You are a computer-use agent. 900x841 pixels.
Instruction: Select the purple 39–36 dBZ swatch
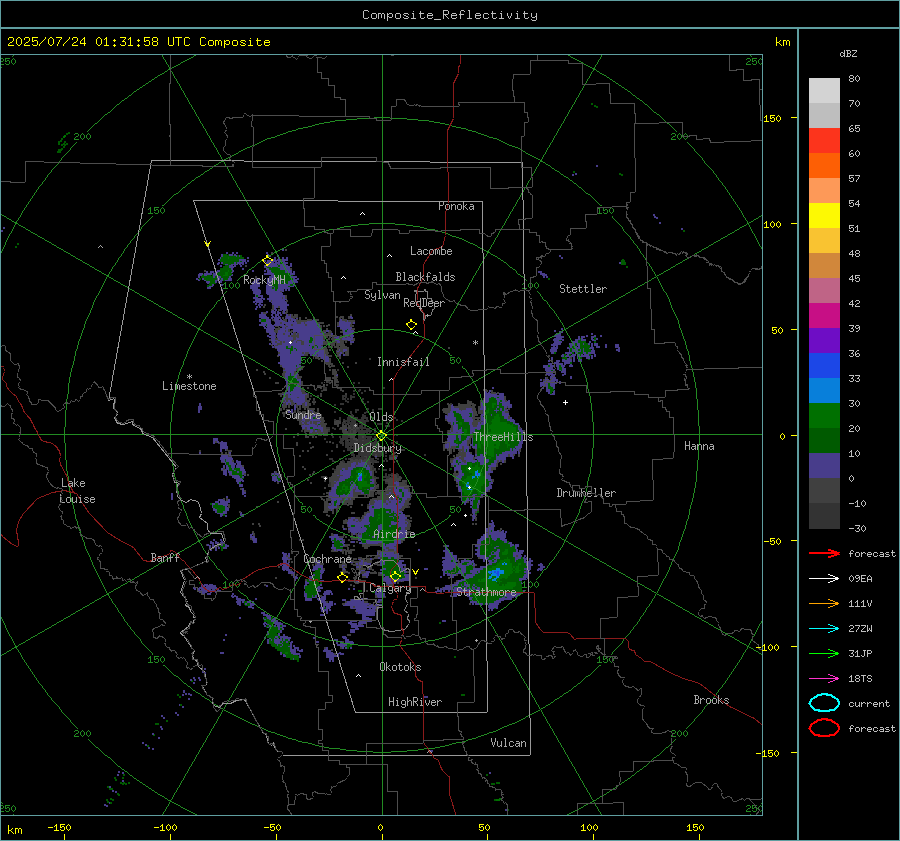tap(824, 340)
